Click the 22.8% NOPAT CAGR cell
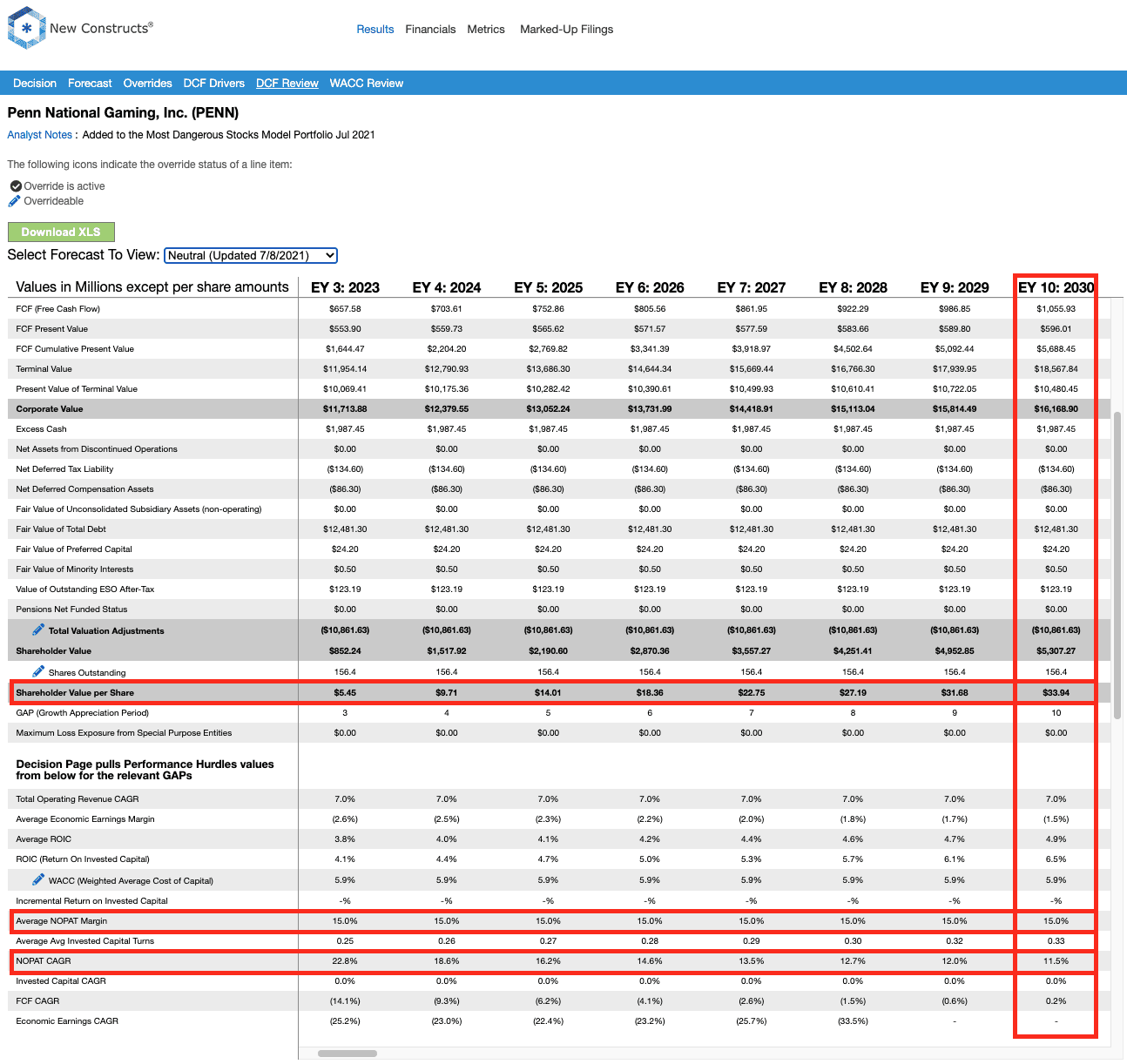 345,961
